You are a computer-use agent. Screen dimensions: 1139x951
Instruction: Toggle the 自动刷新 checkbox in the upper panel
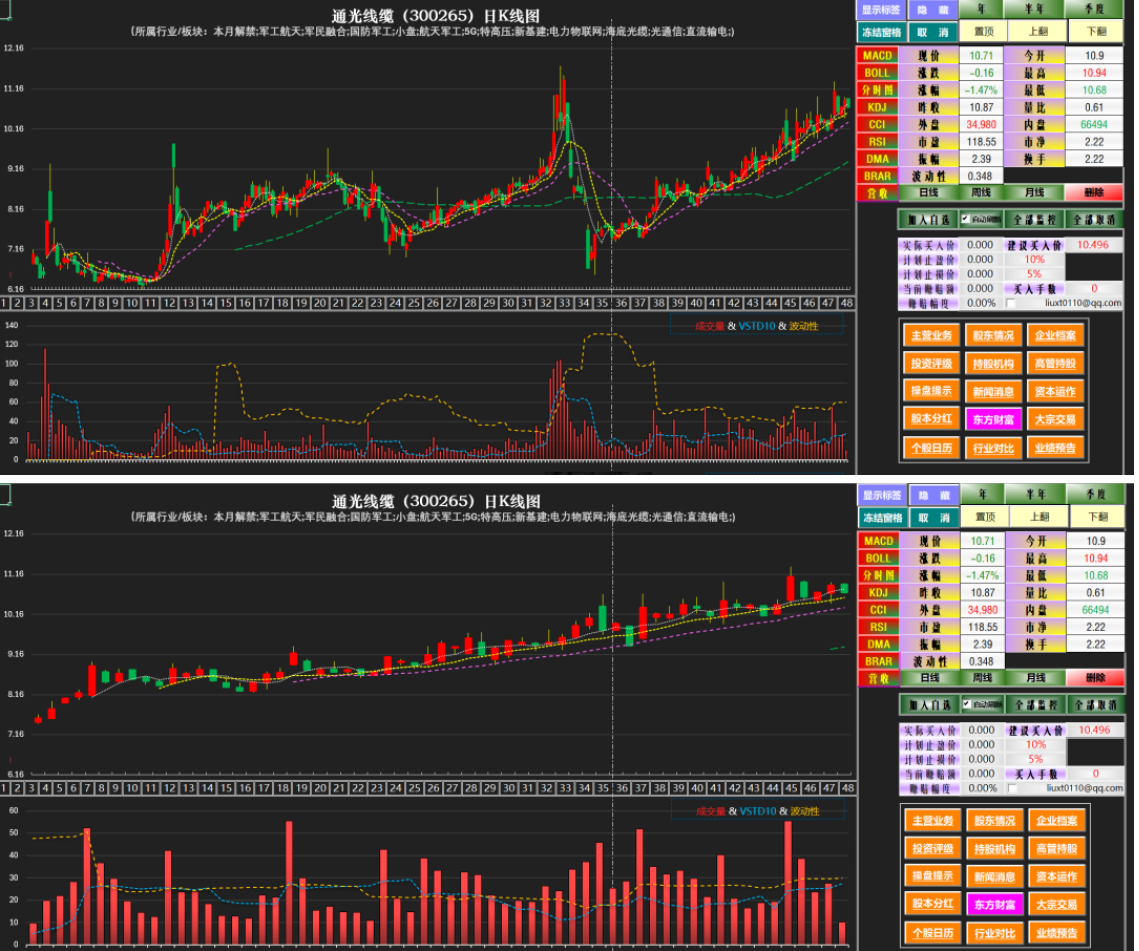point(965,219)
